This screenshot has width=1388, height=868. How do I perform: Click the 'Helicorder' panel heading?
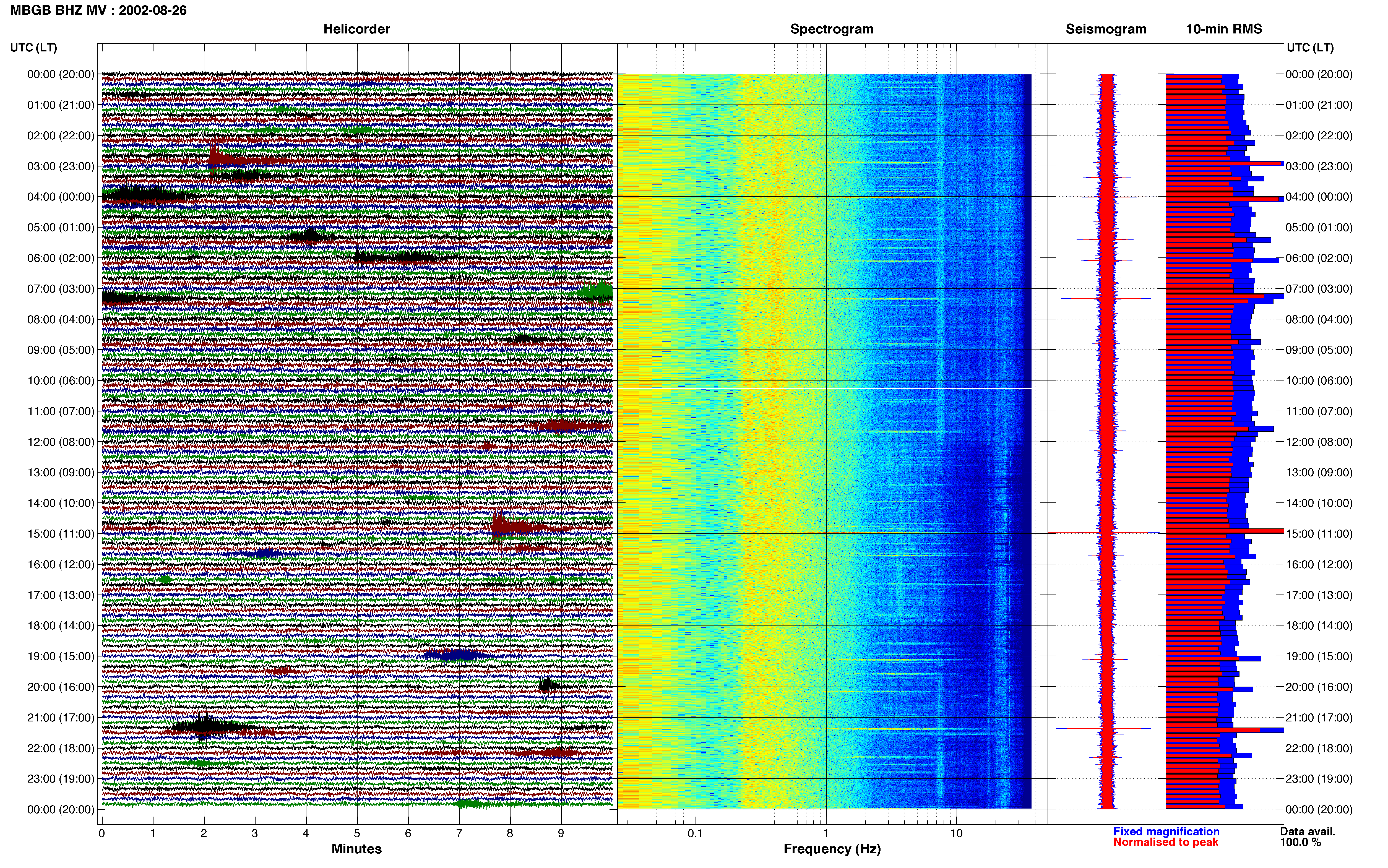pos(356,29)
